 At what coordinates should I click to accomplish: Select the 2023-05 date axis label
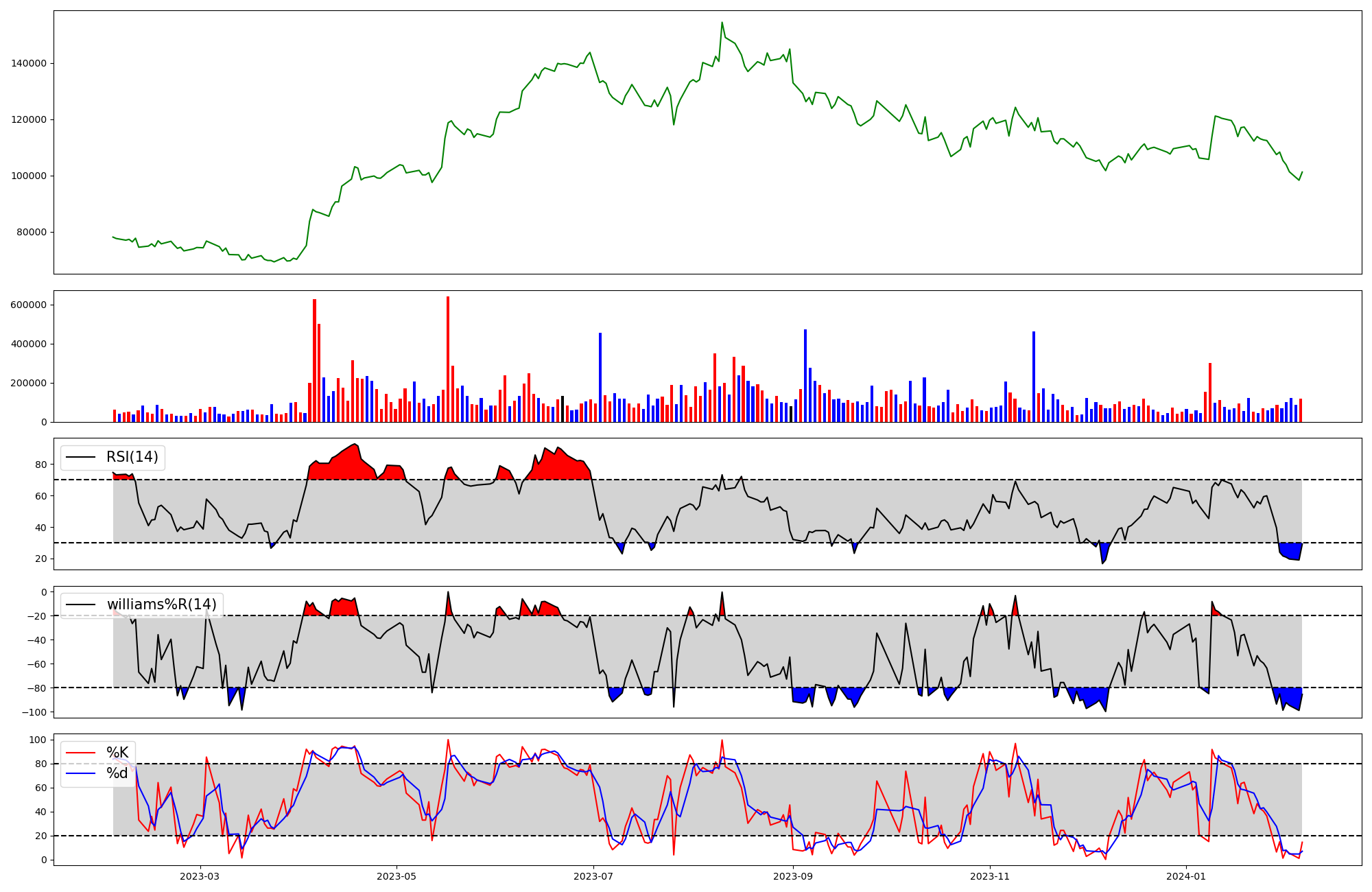pos(397,876)
